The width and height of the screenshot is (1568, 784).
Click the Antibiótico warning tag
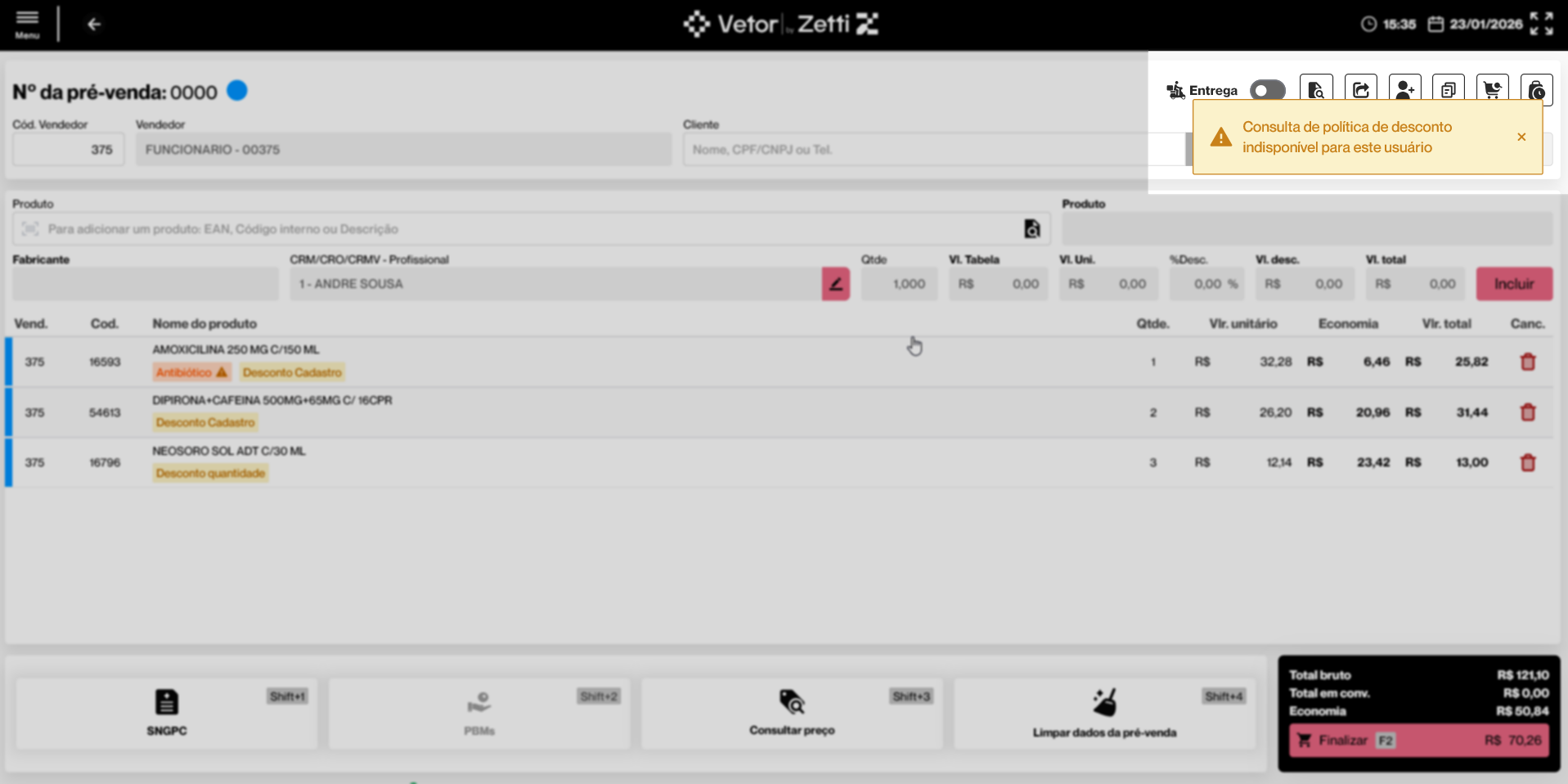point(192,372)
